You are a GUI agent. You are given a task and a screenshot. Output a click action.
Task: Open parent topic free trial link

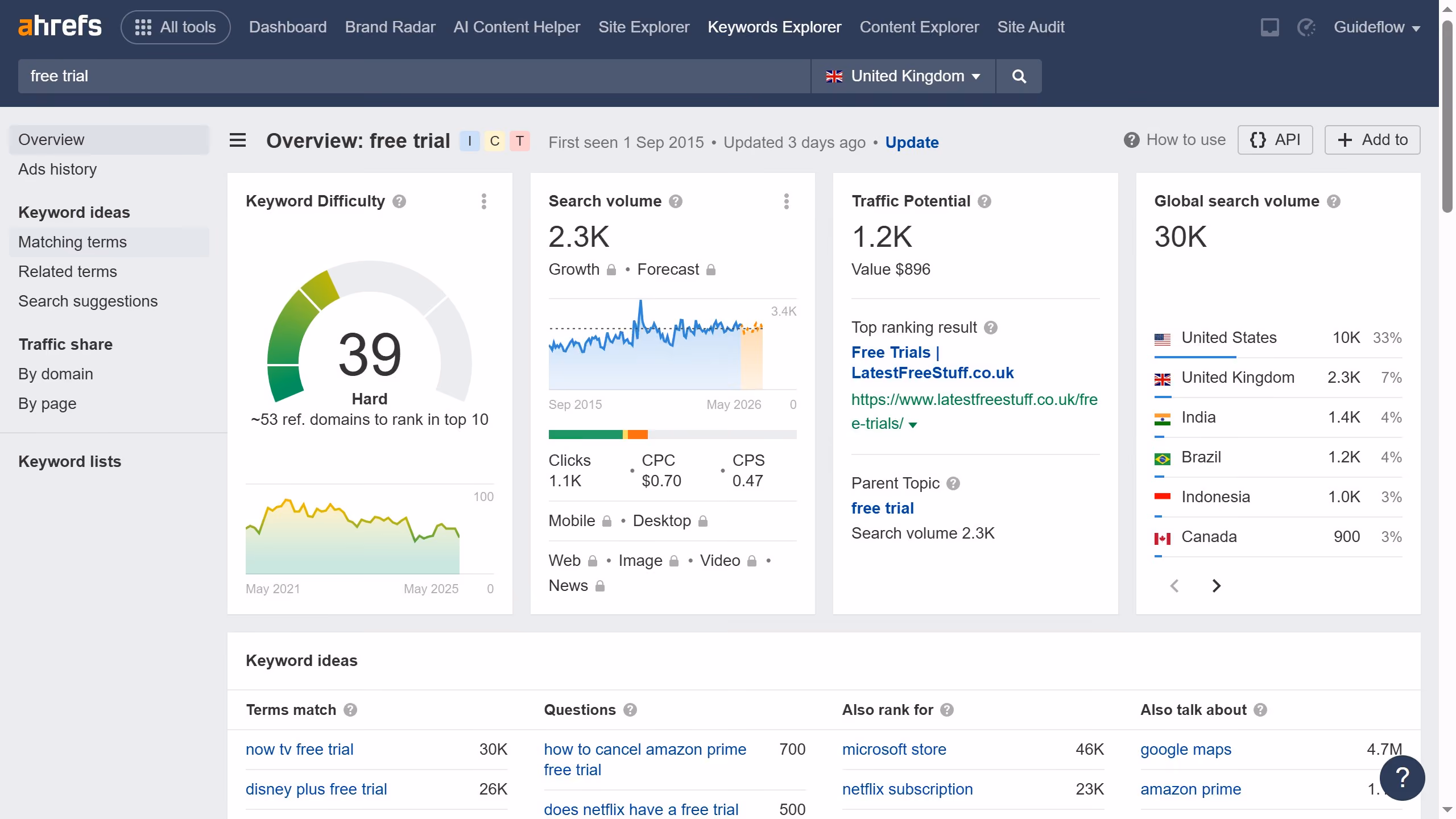click(883, 508)
